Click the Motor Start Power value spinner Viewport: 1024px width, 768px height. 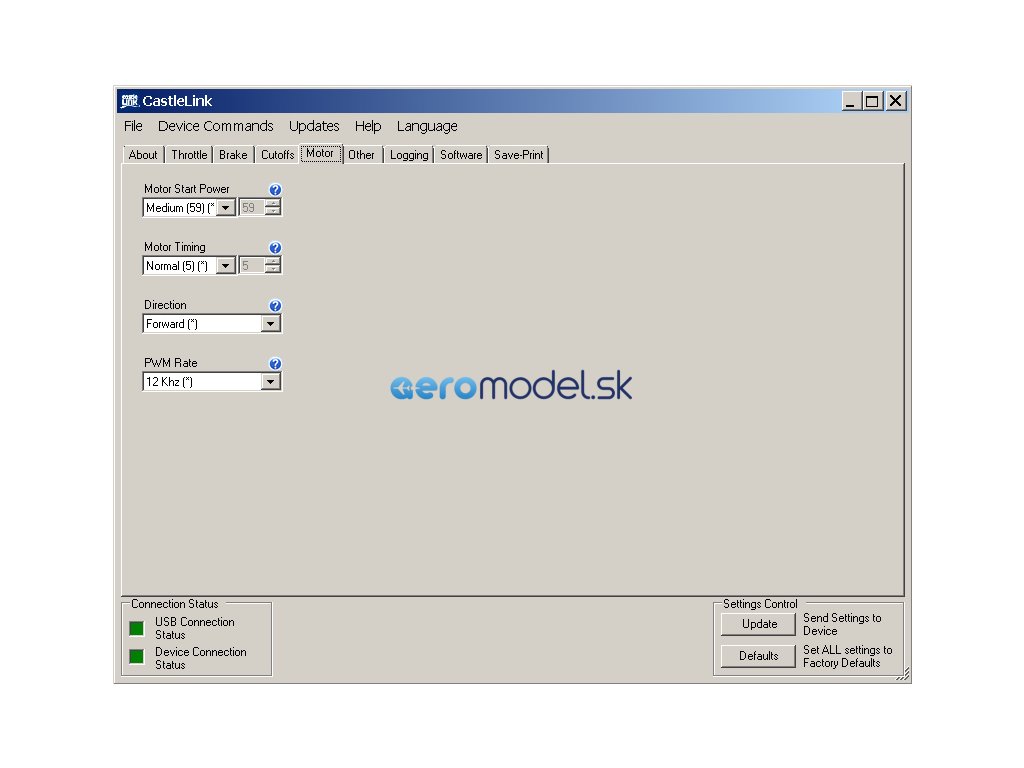273,208
